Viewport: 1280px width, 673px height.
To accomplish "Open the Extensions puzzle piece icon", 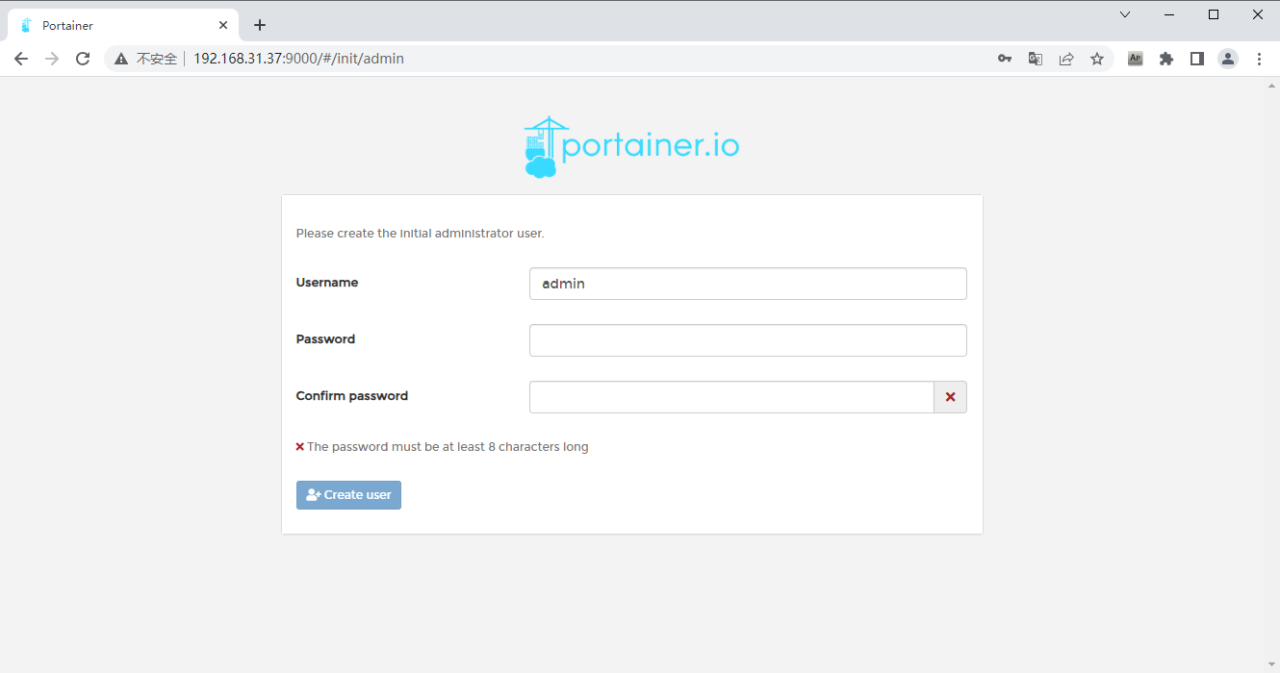I will click(1166, 58).
